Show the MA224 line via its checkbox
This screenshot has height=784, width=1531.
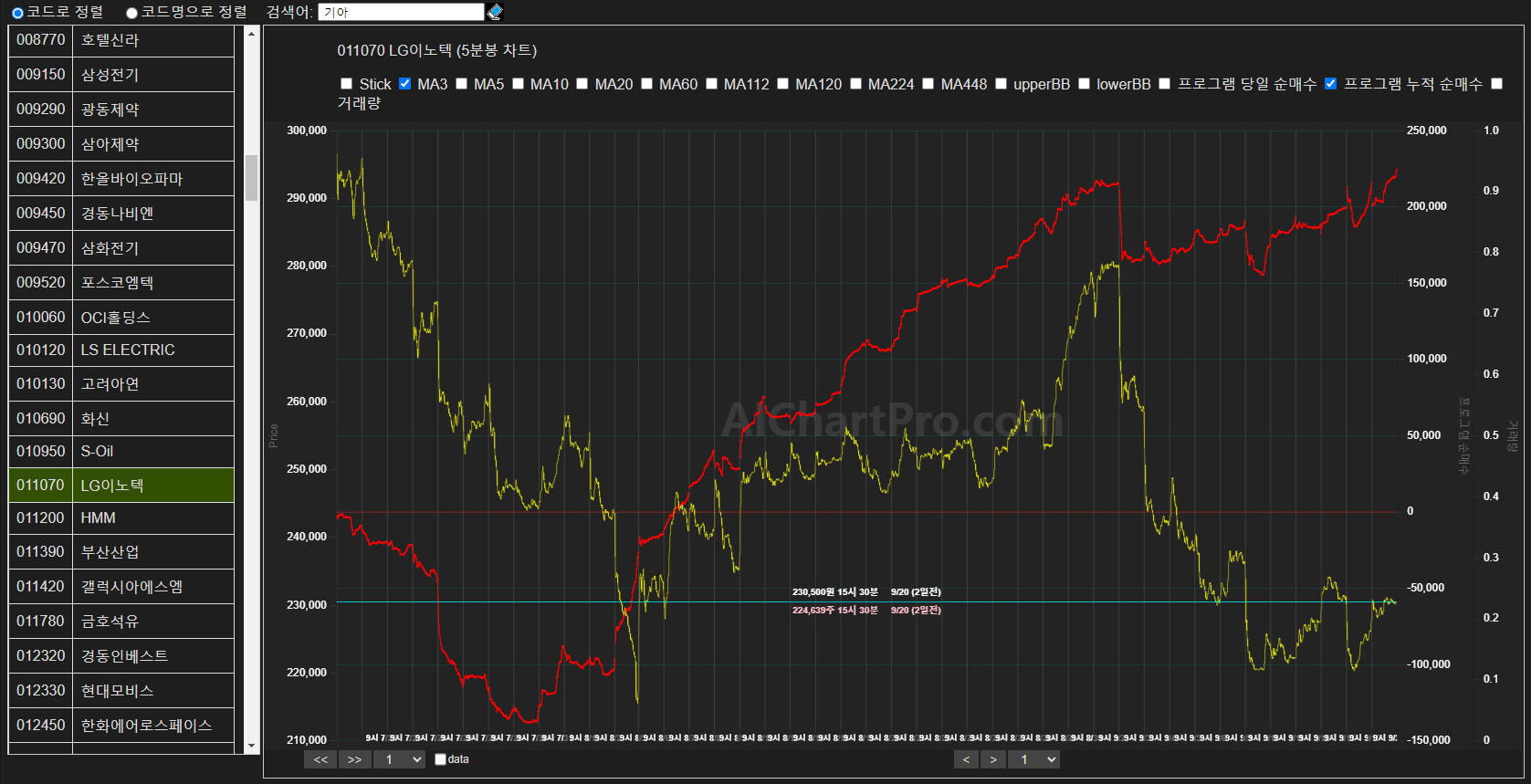[x=856, y=84]
